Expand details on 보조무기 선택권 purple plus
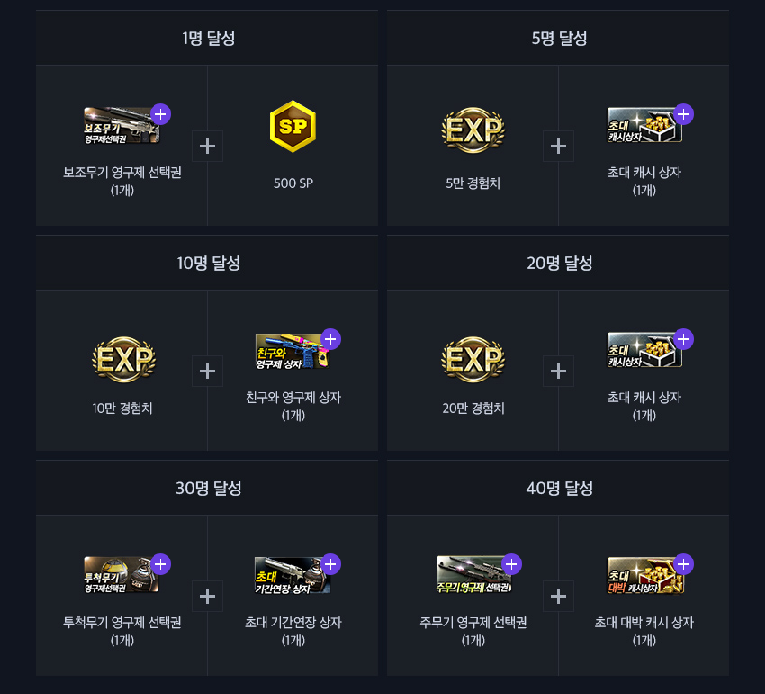This screenshot has height=694, width=765. 161,114
